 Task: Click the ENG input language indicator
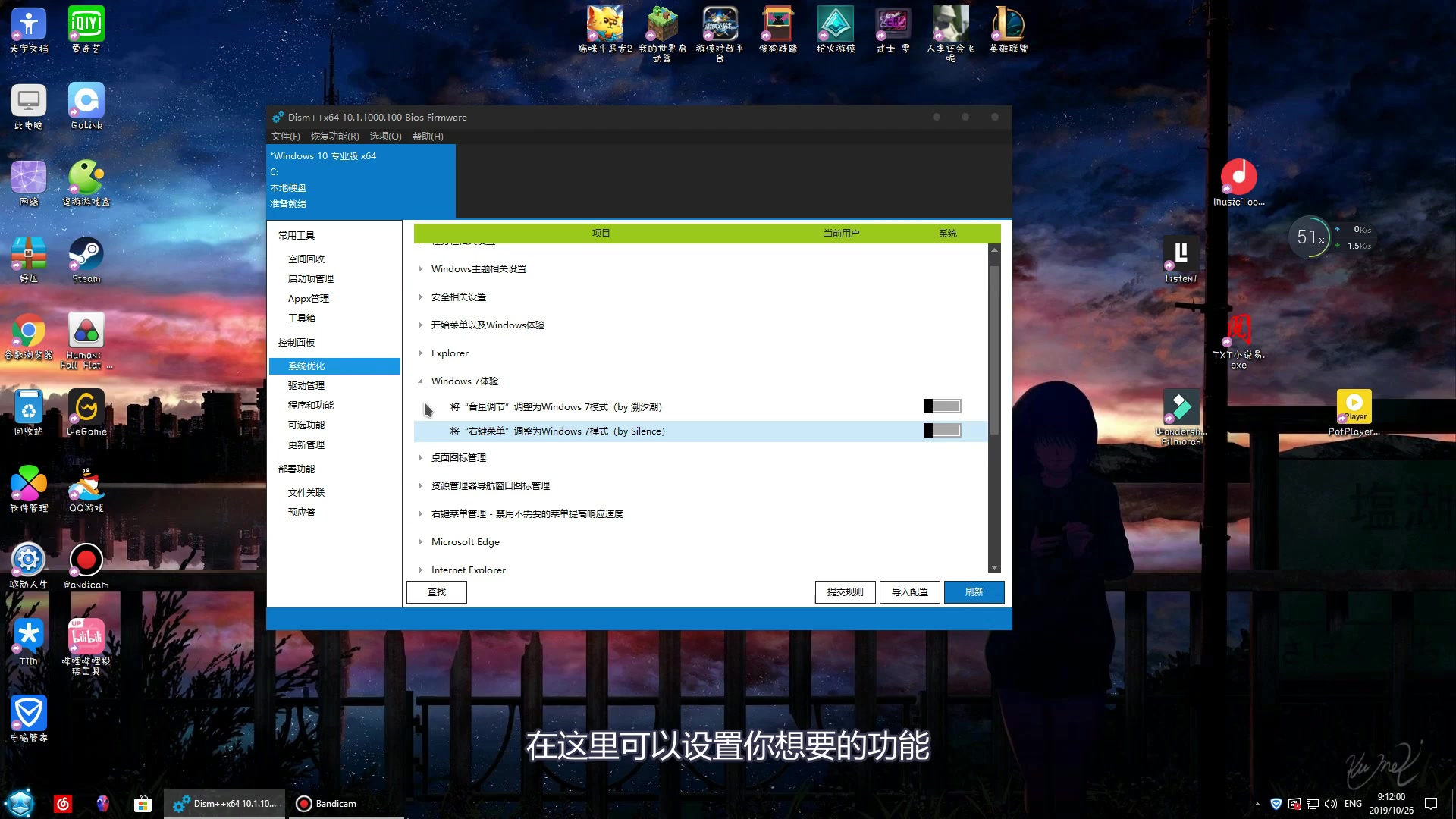(1353, 804)
